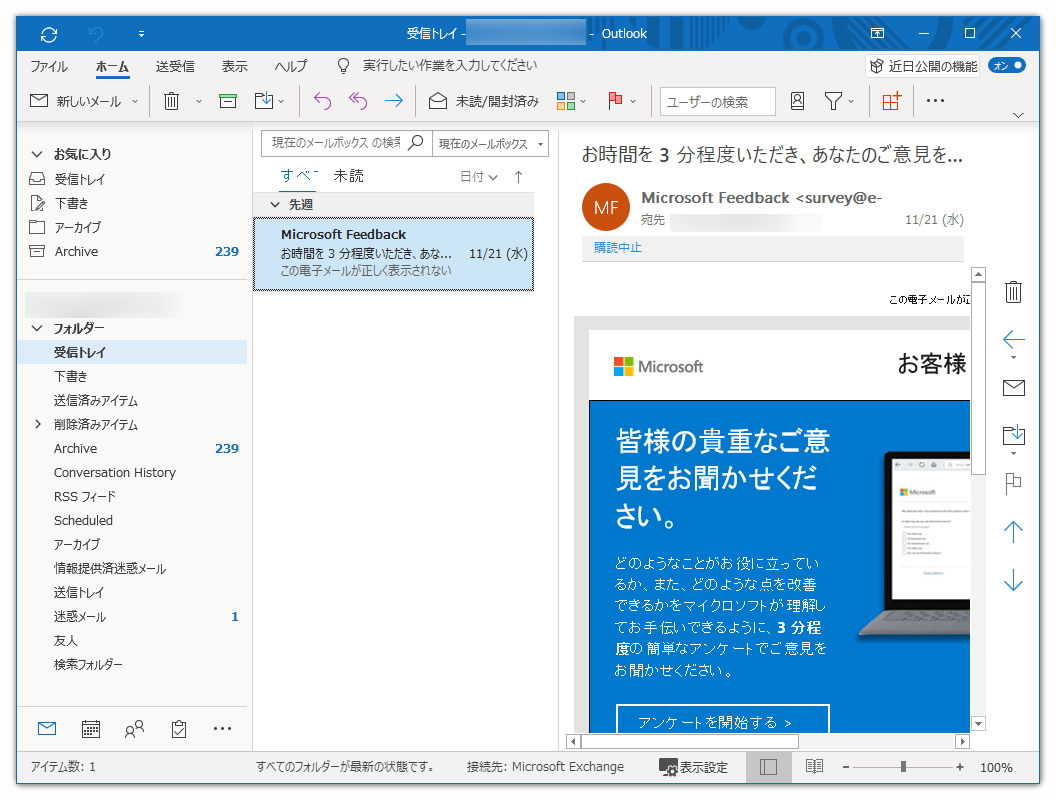The width and height of the screenshot is (1056, 800).
Task: Click the Delete trash icon in ribbon
Action: [x=170, y=100]
